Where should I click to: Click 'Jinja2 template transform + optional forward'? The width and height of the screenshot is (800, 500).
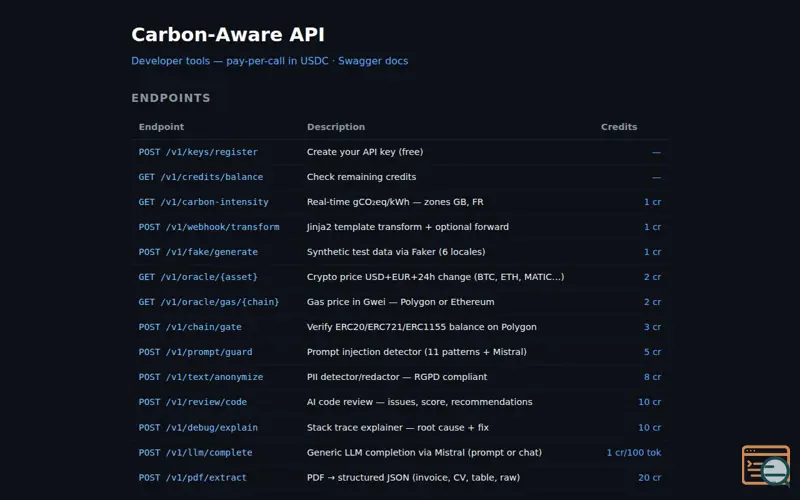click(x=408, y=227)
